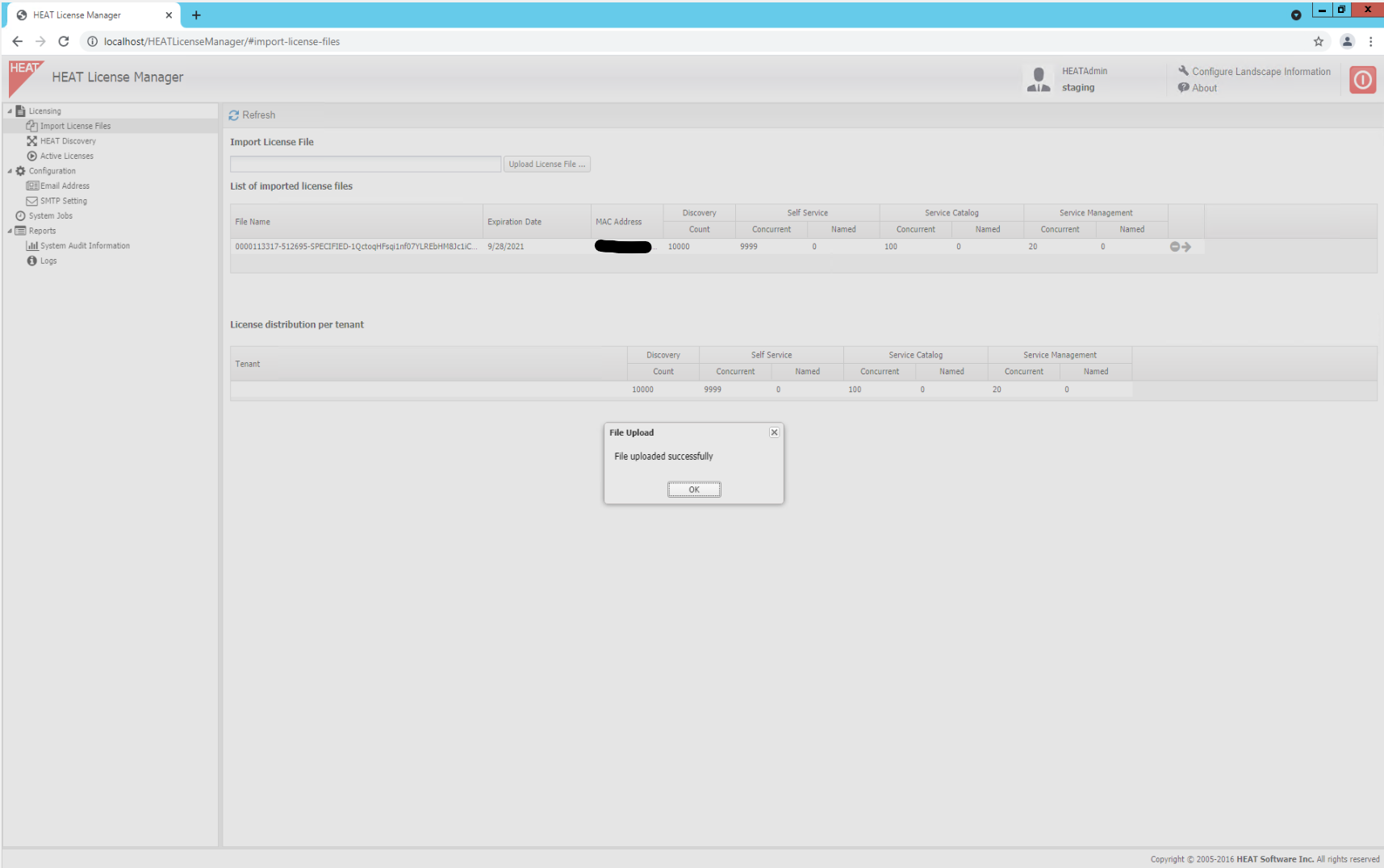Select Import License Files in the sidebar
The width and height of the screenshot is (1384, 868).
77,126
